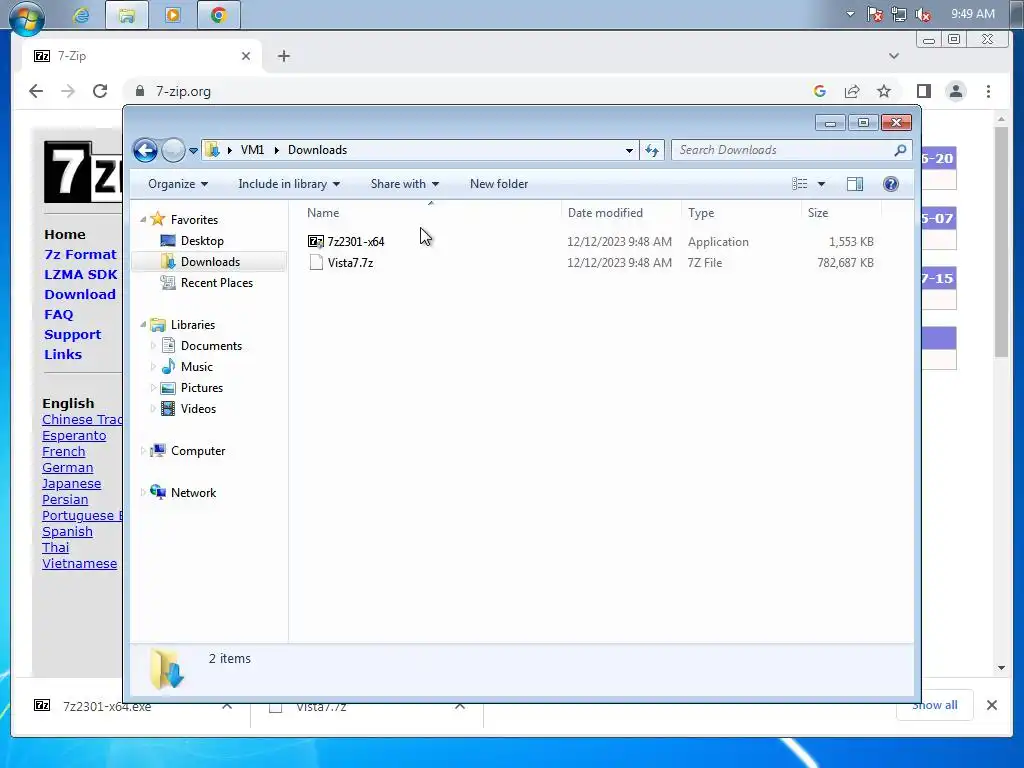This screenshot has width=1024, height=768.
Task: Open the Music library
Action: pyautogui.click(x=196, y=366)
